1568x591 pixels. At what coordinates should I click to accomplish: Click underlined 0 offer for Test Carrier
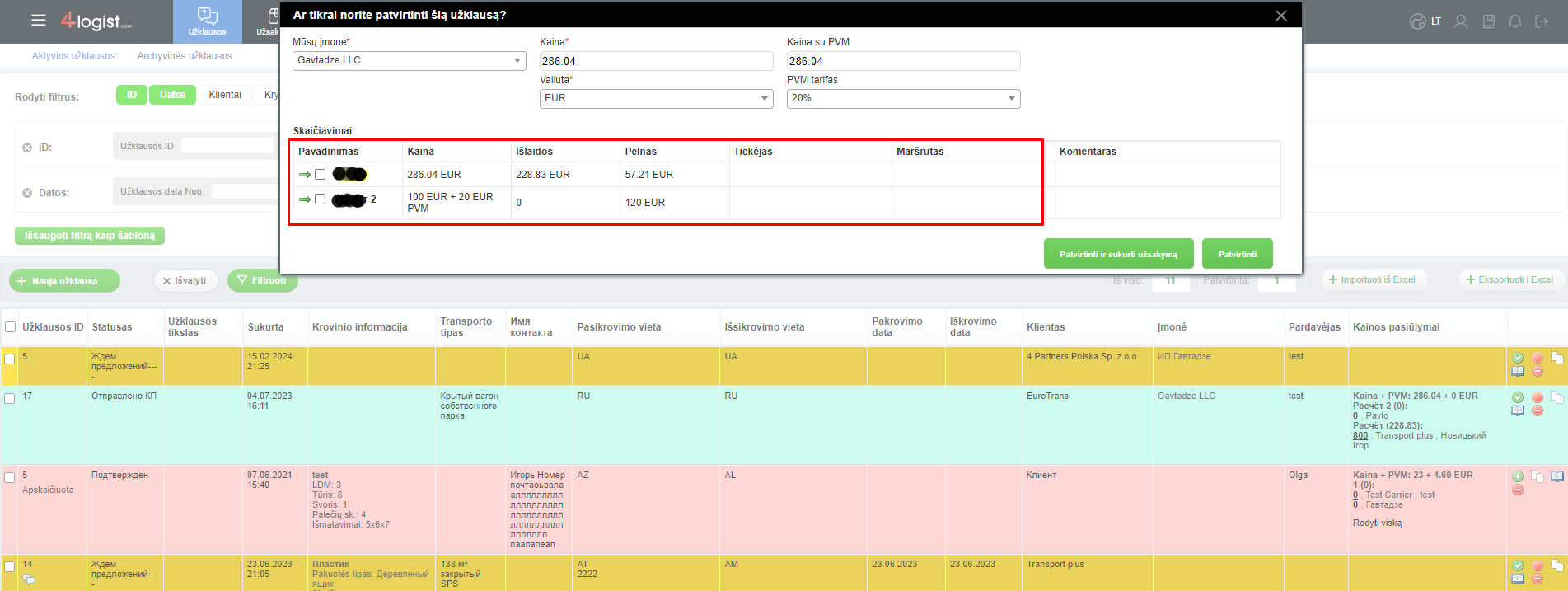pos(1355,495)
